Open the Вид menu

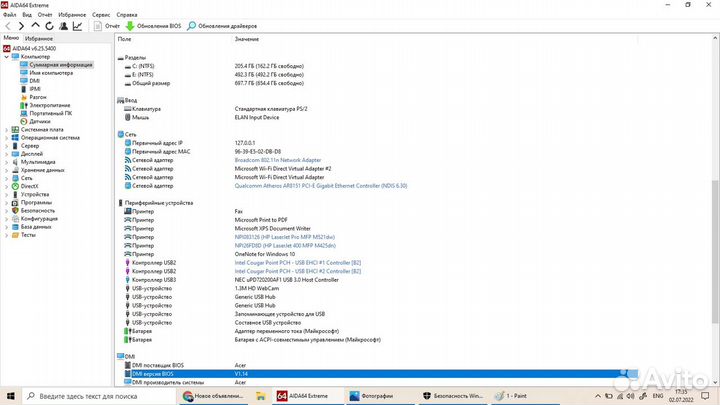[x=27, y=15]
